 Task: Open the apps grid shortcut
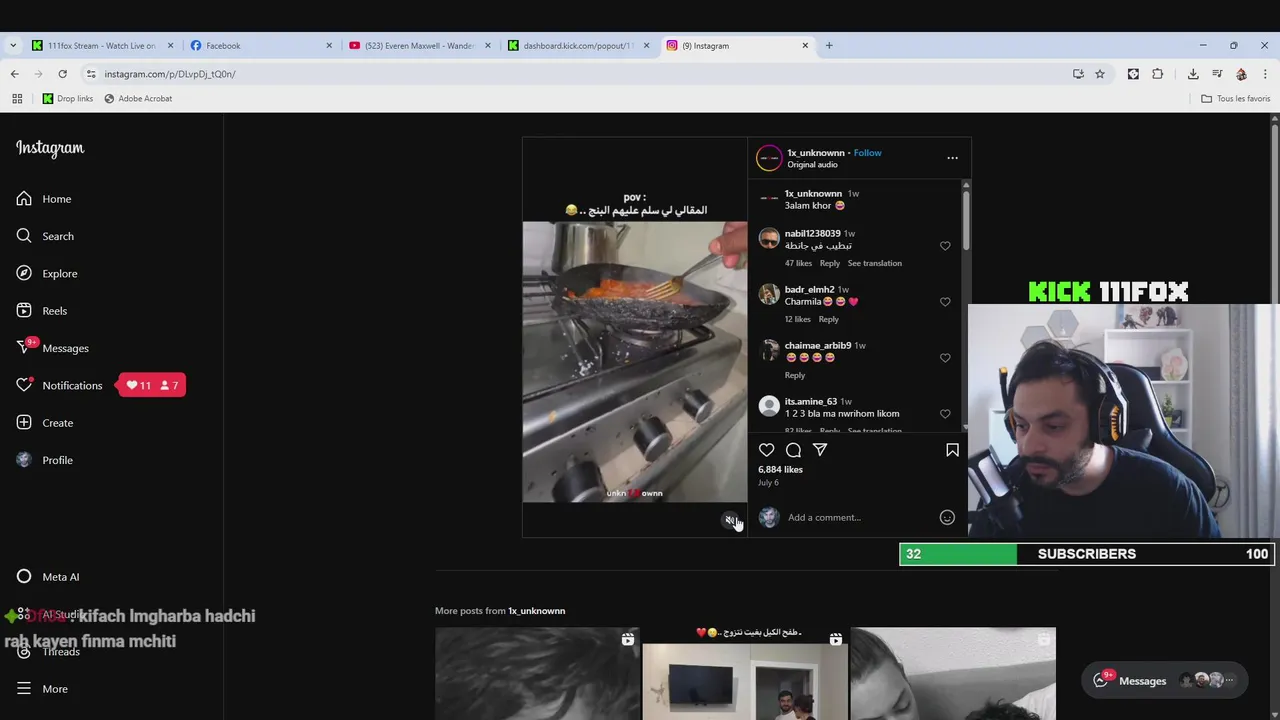(16, 99)
